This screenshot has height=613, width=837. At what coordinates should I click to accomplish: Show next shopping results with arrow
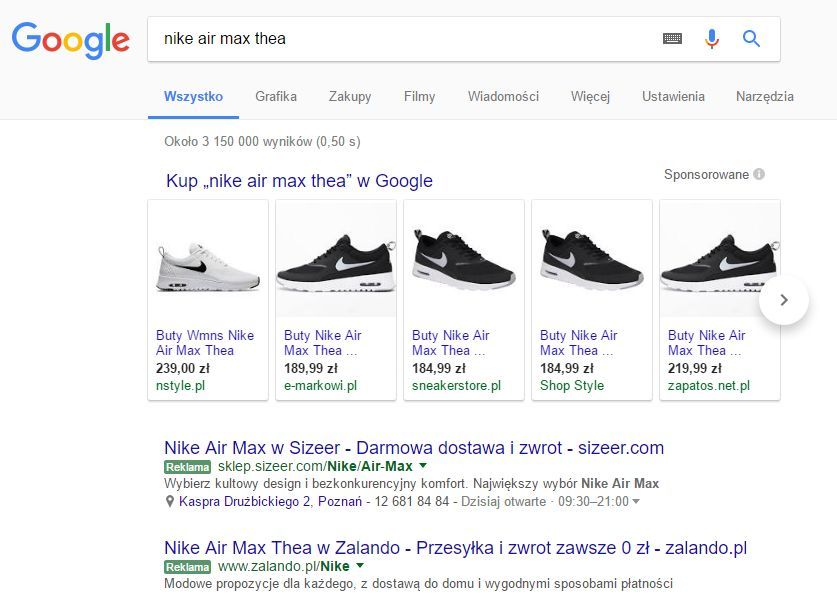(x=784, y=300)
